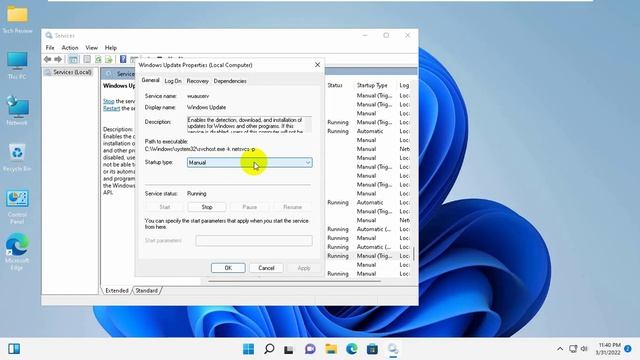The height and width of the screenshot is (360, 640).
Task: Click Cancel in Windows Update Properties
Action: (266, 268)
